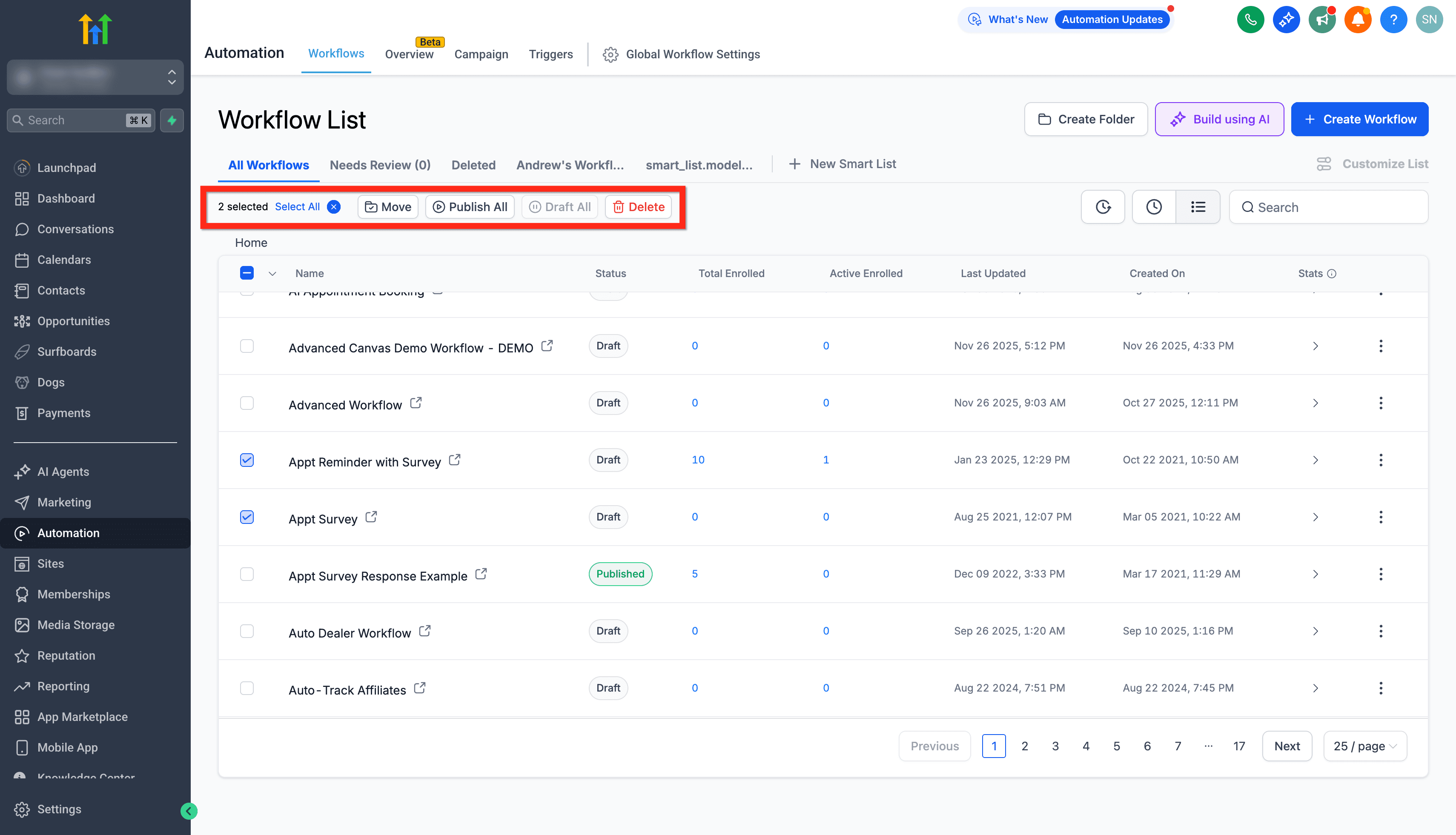This screenshot has width=1456, height=835.
Task: Click the Move button
Action: click(x=388, y=207)
